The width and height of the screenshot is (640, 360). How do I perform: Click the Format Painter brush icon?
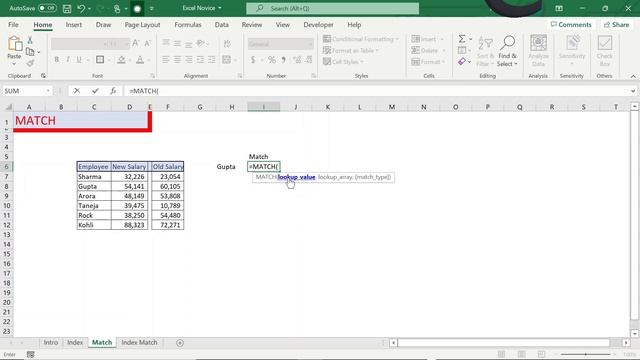click(x=30, y=63)
